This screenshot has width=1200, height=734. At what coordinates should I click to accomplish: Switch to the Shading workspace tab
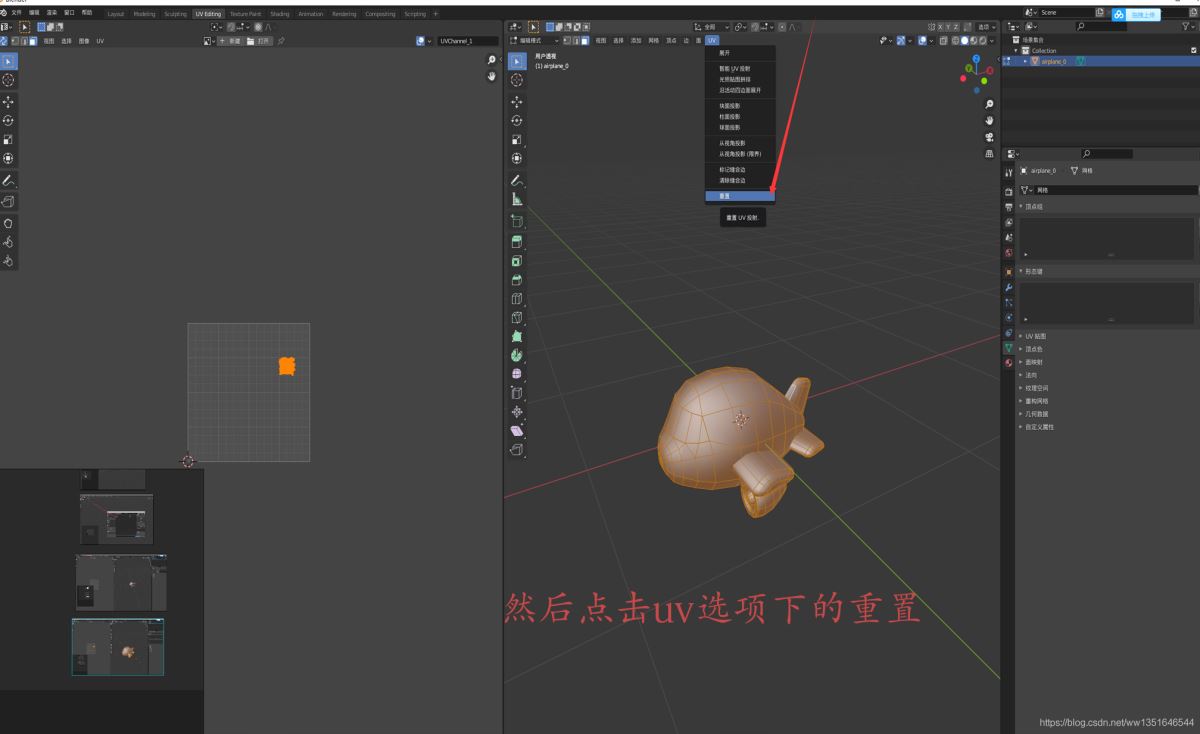[280, 14]
